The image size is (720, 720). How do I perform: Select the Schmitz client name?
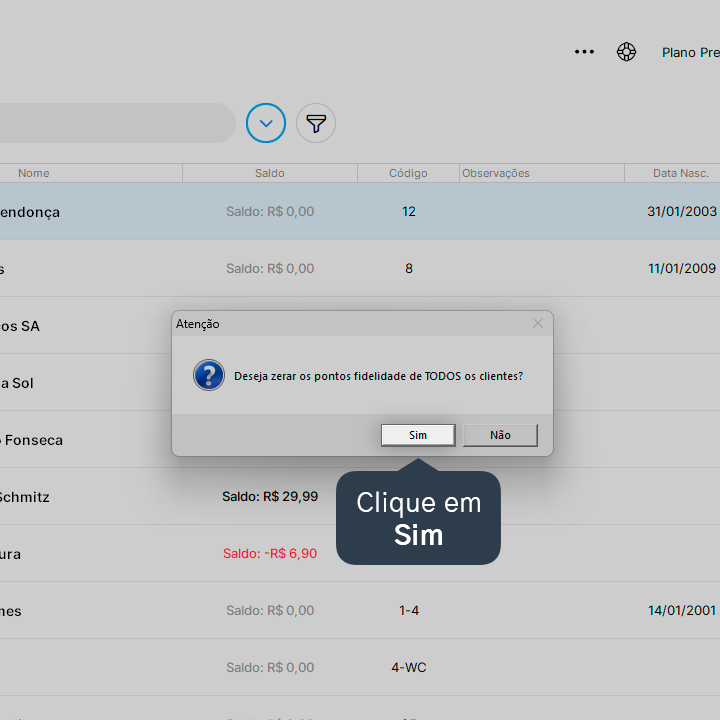pyautogui.click(x=24, y=497)
